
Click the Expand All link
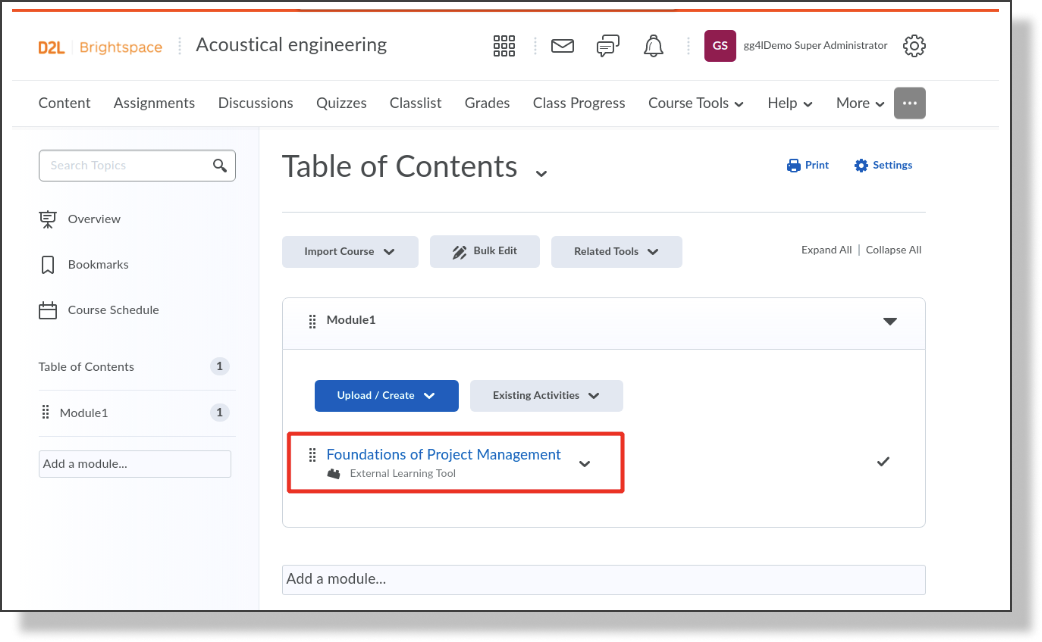(x=826, y=249)
